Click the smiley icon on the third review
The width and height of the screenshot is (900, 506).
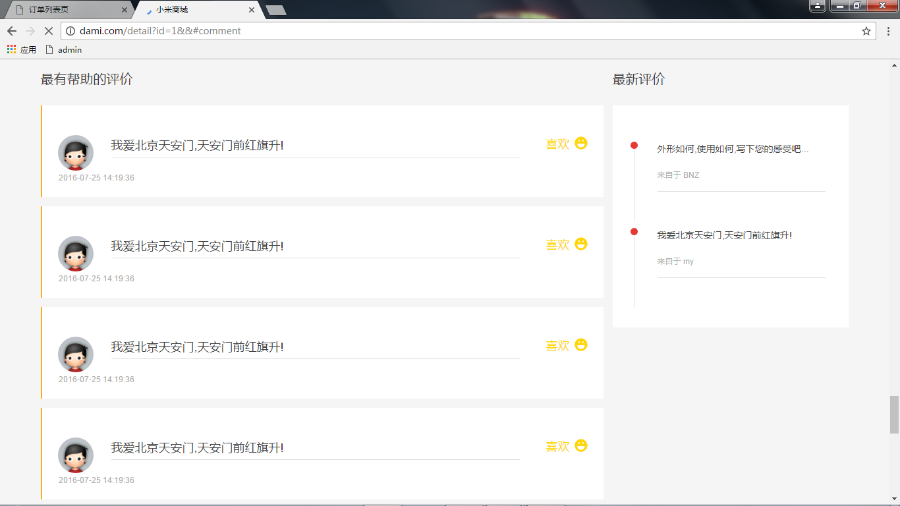point(581,345)
